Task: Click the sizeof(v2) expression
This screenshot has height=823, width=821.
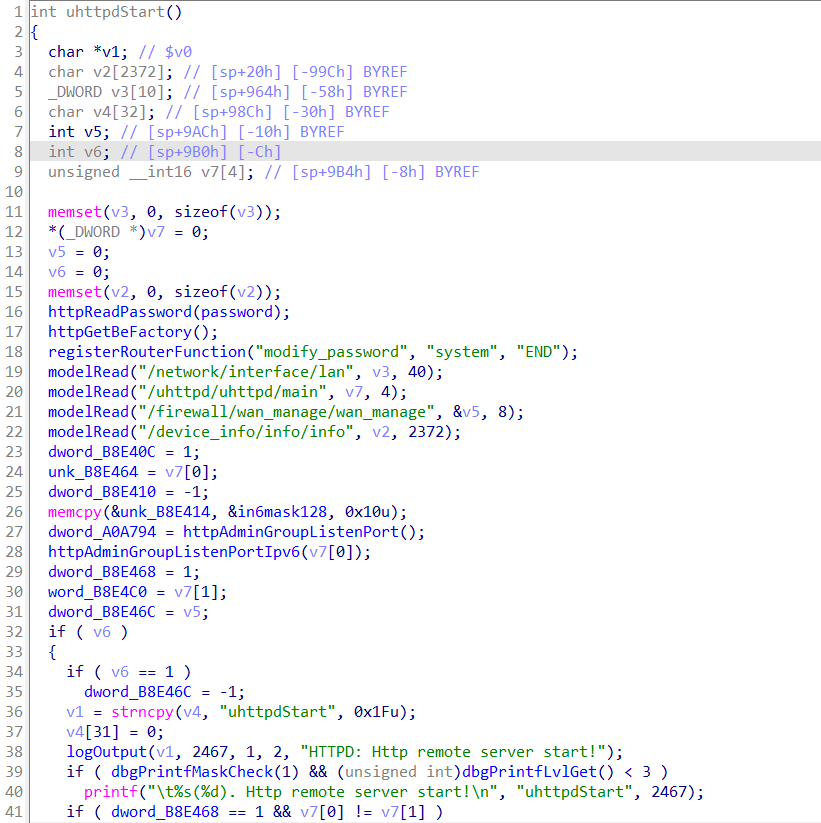Action: point(219,292)
